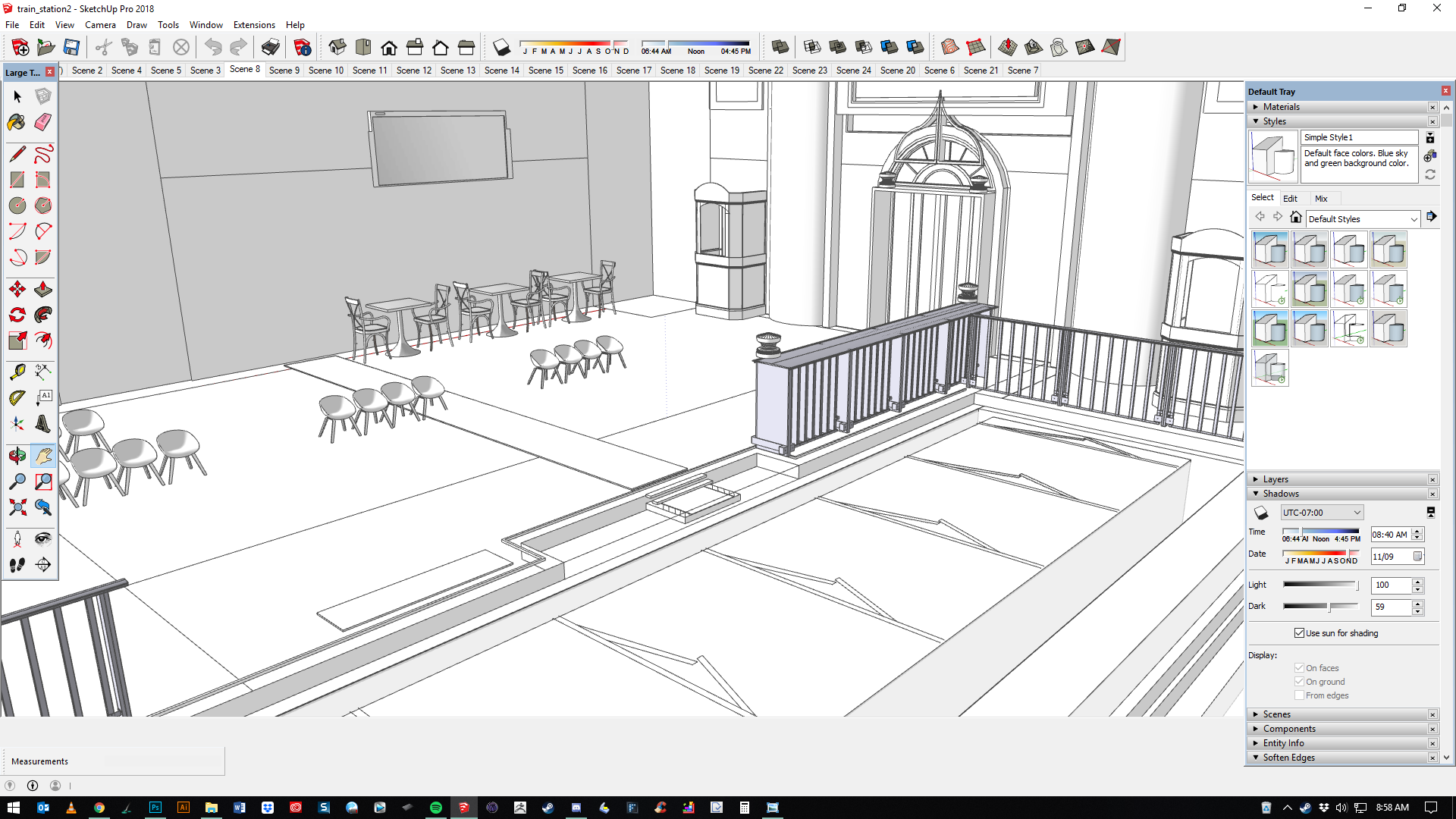
Task: Choose the Paint Bucket tool
Action: coord(17,122)
